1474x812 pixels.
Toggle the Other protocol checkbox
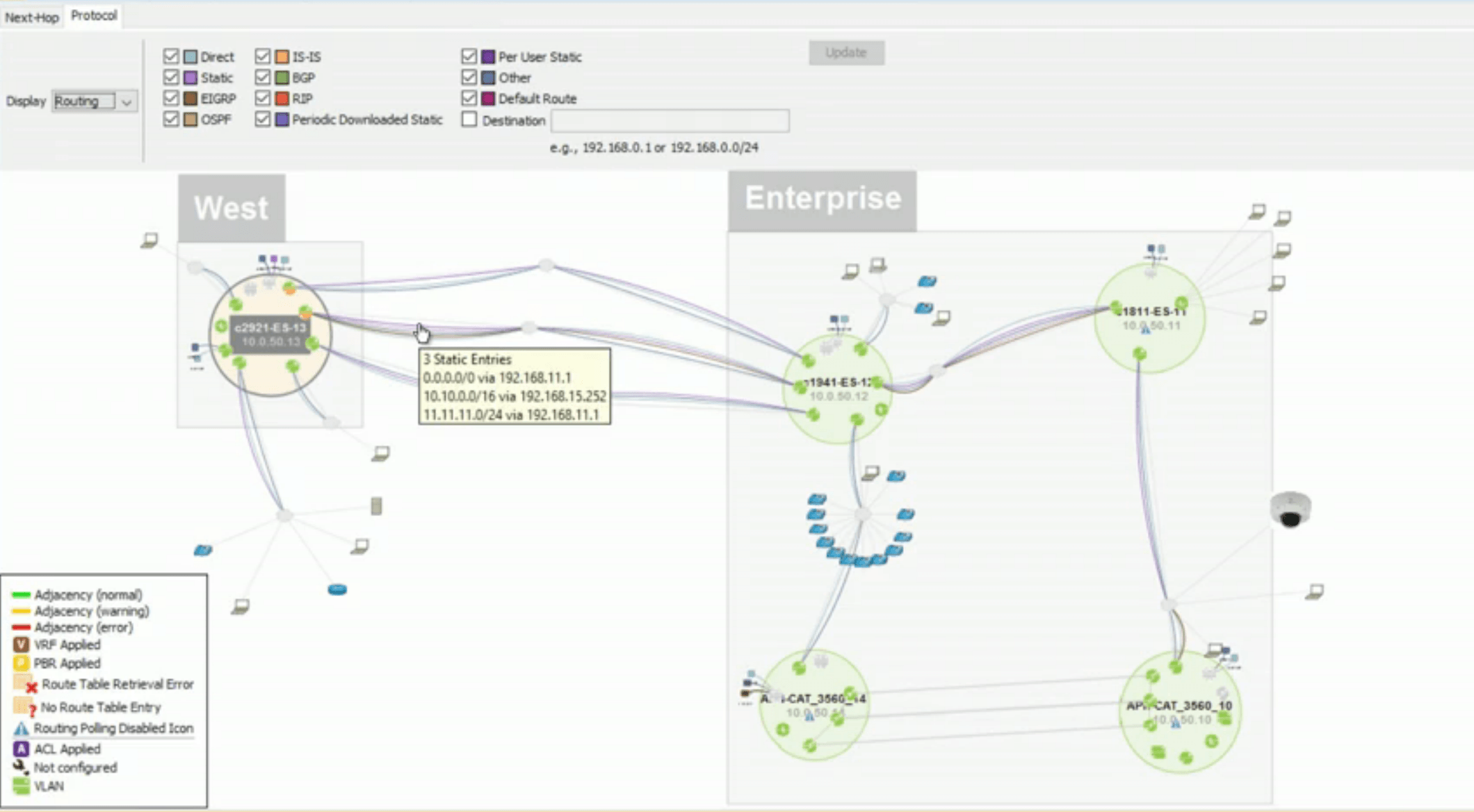point(469,77)
